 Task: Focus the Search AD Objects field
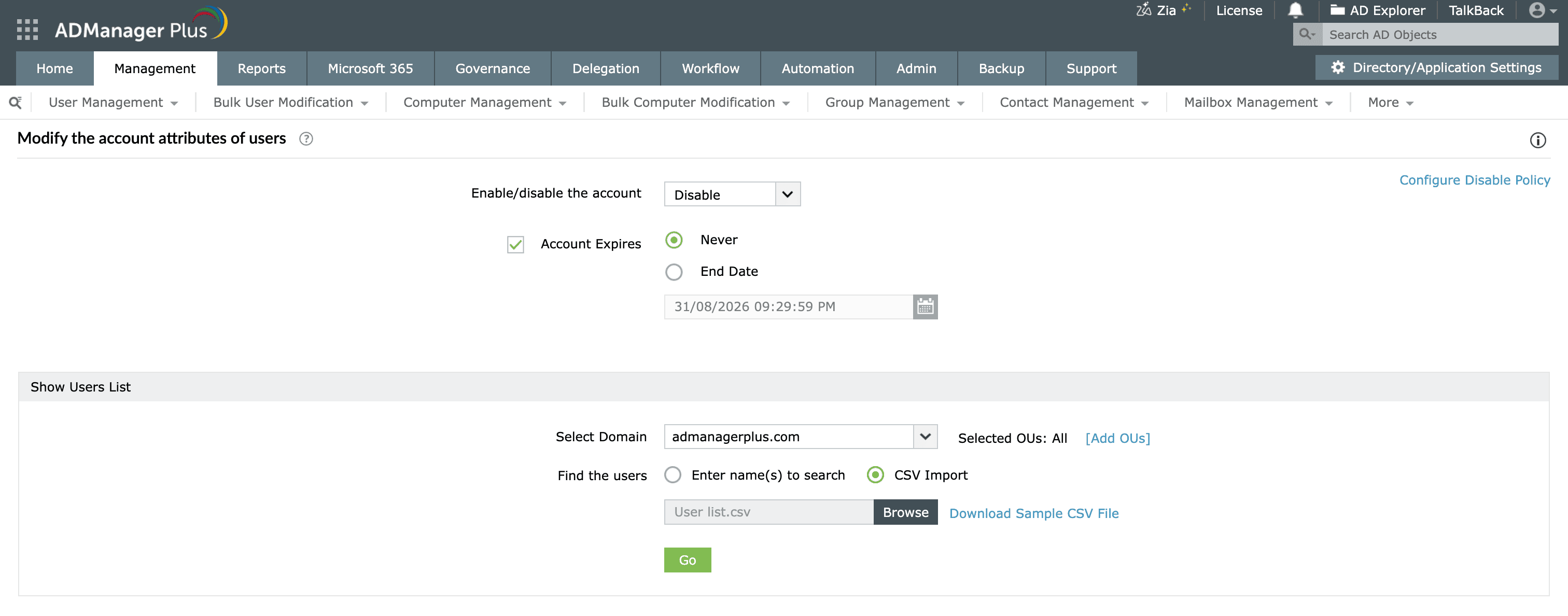(1440, 35)
